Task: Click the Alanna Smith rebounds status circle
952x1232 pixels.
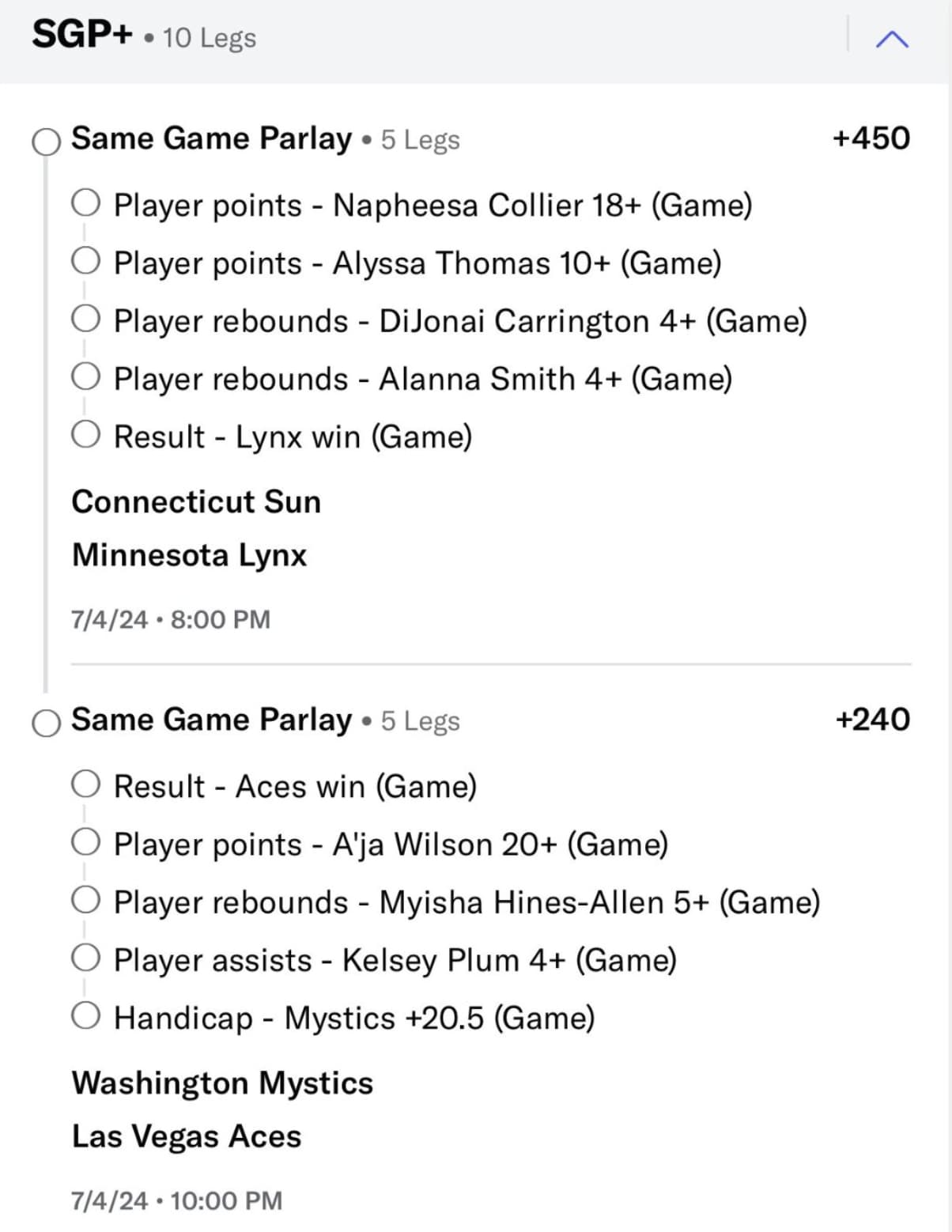Action: point(85,376)
